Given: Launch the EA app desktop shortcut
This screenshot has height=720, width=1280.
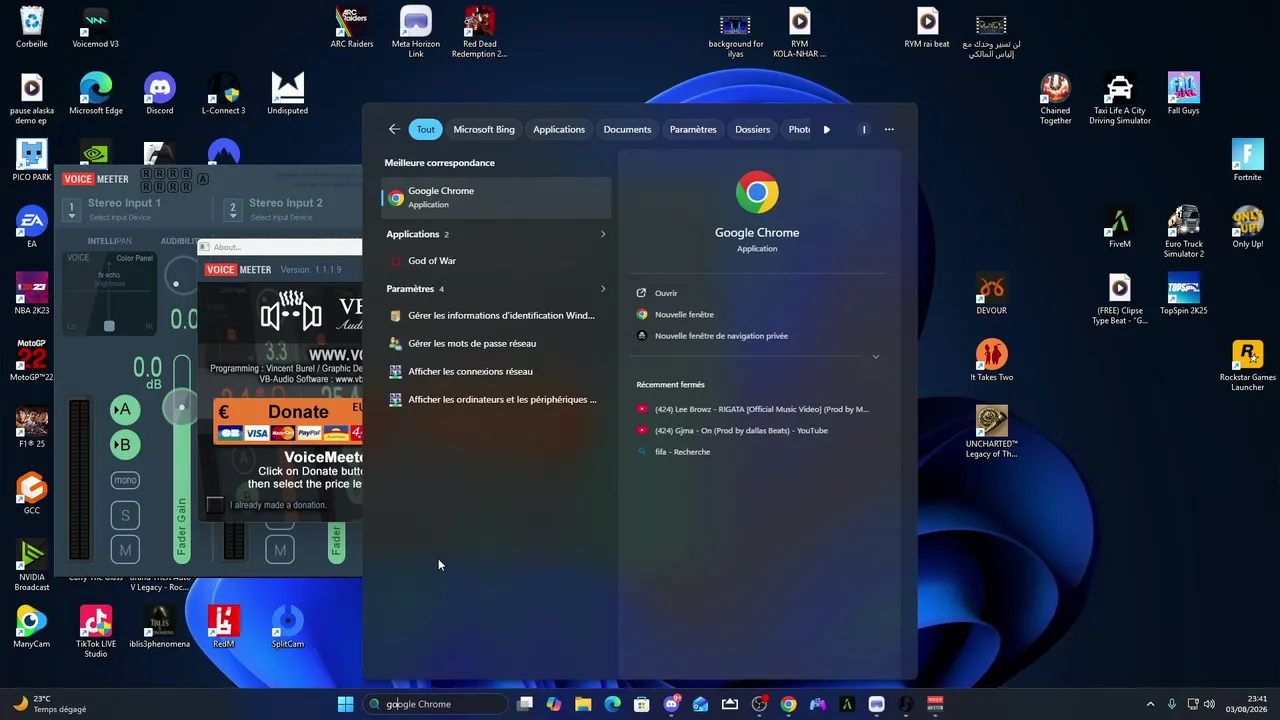Looking at the screenshot, I should [32, 228].
